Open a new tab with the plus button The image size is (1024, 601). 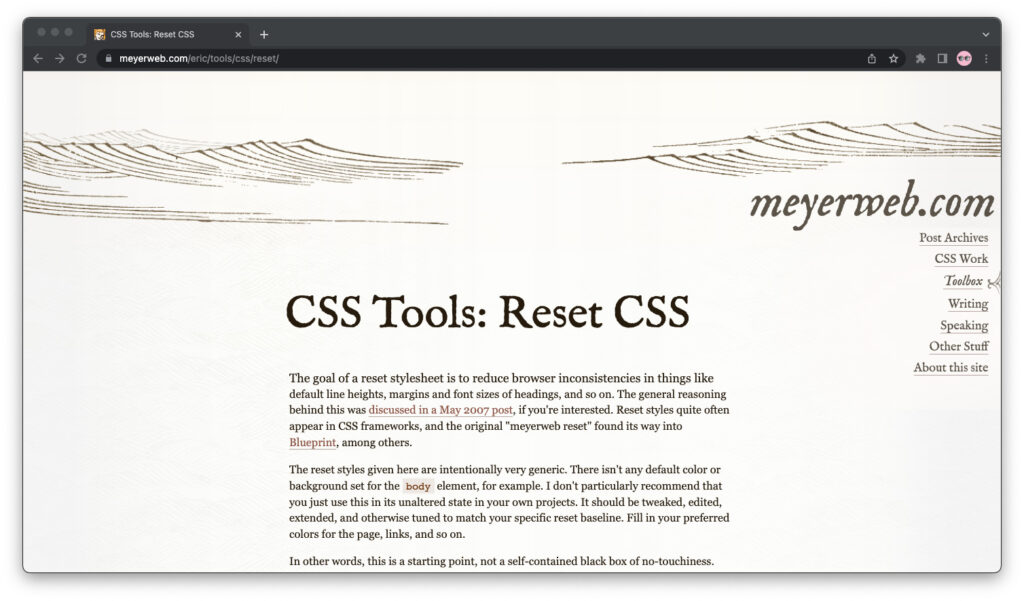(264, 35)
